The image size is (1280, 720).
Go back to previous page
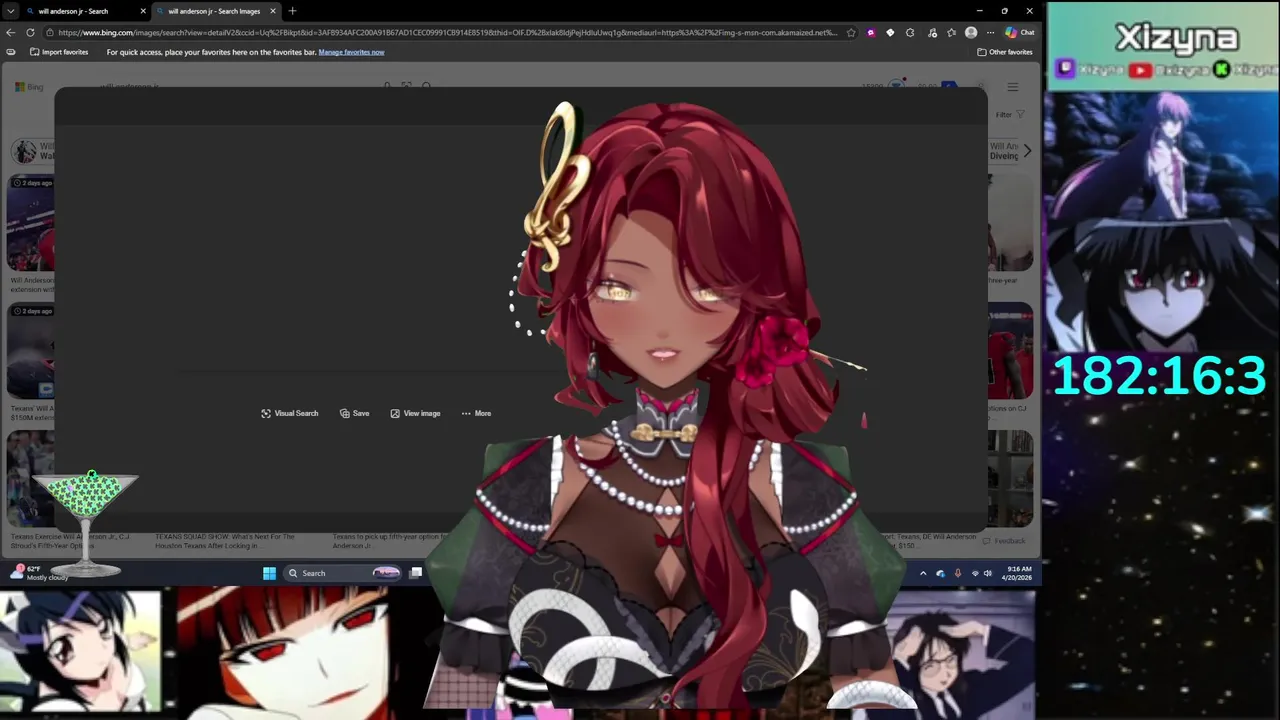11,32
